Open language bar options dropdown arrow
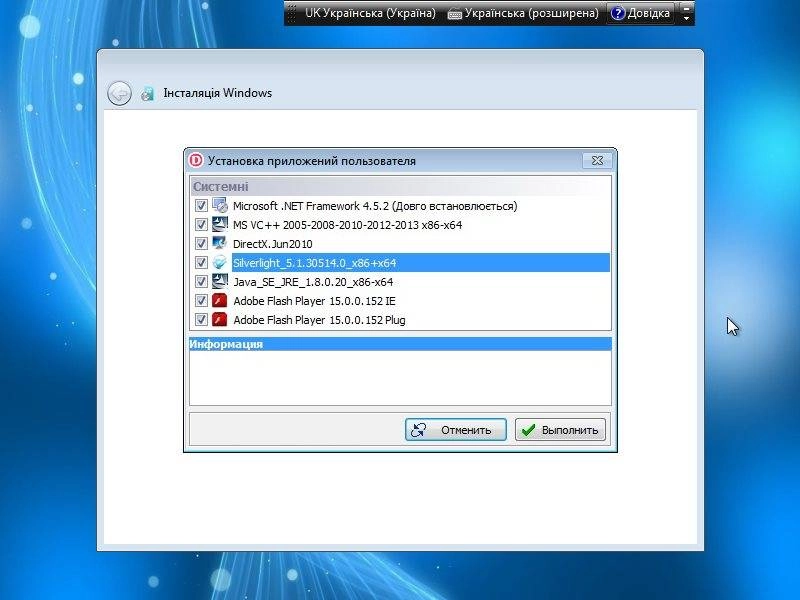 686,18
